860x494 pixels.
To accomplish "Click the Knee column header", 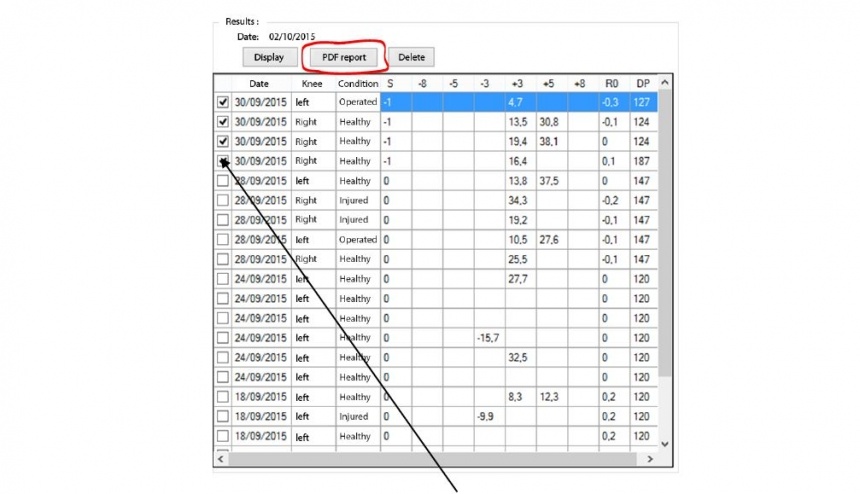I will (x=311, y=84).
